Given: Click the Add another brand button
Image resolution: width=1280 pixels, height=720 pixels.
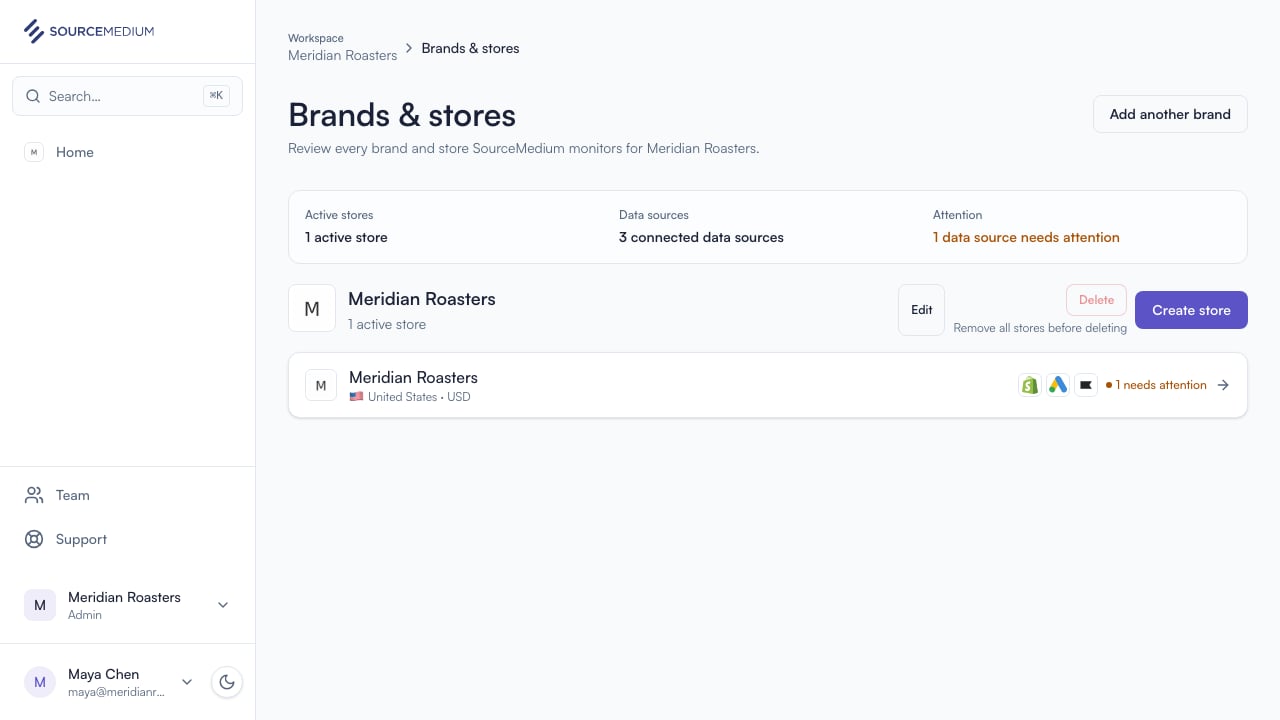Looking at the screenshot, I should click(x=1170, y=114).
